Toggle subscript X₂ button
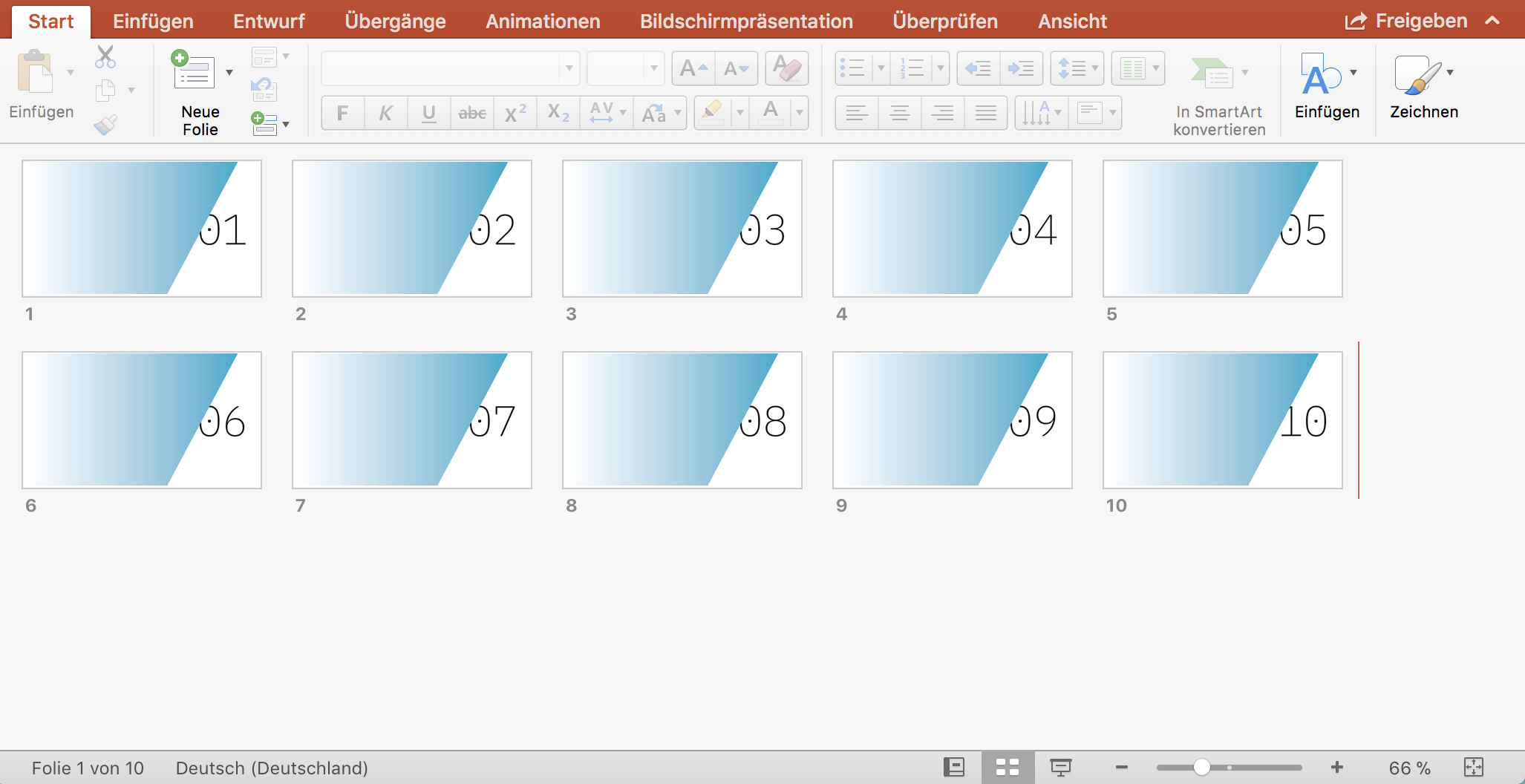Screen dimensions: 1525x784 coord(558,114)
